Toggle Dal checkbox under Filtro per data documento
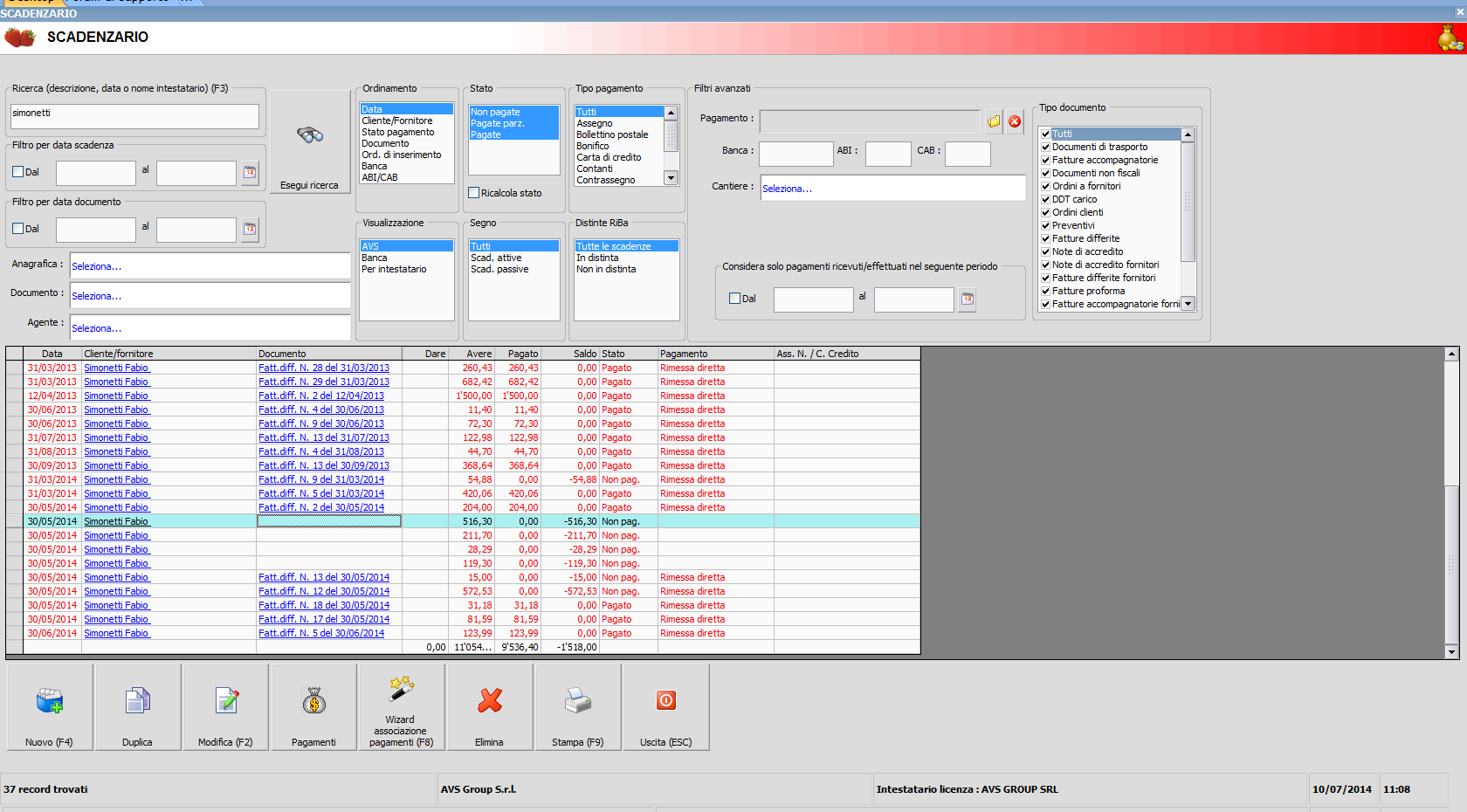The image size is (1467, 812). [18, 229]
